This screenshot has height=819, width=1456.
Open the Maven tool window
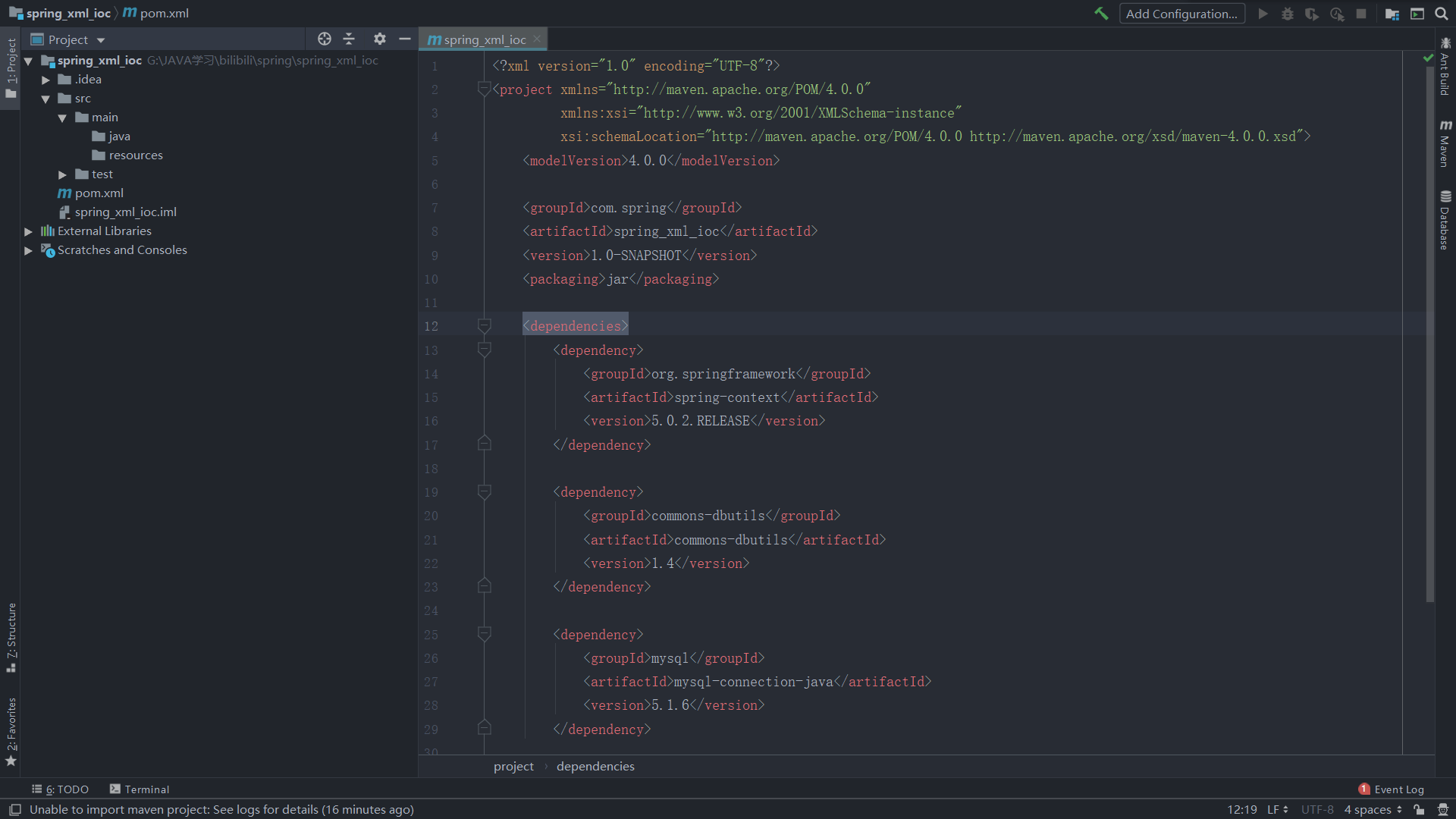1445,144
